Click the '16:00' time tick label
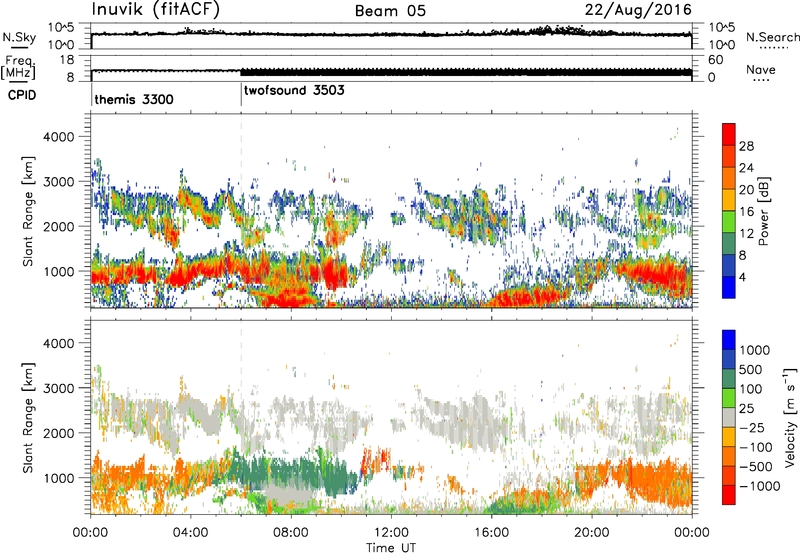Screen dimensions: 800x554 491,533
